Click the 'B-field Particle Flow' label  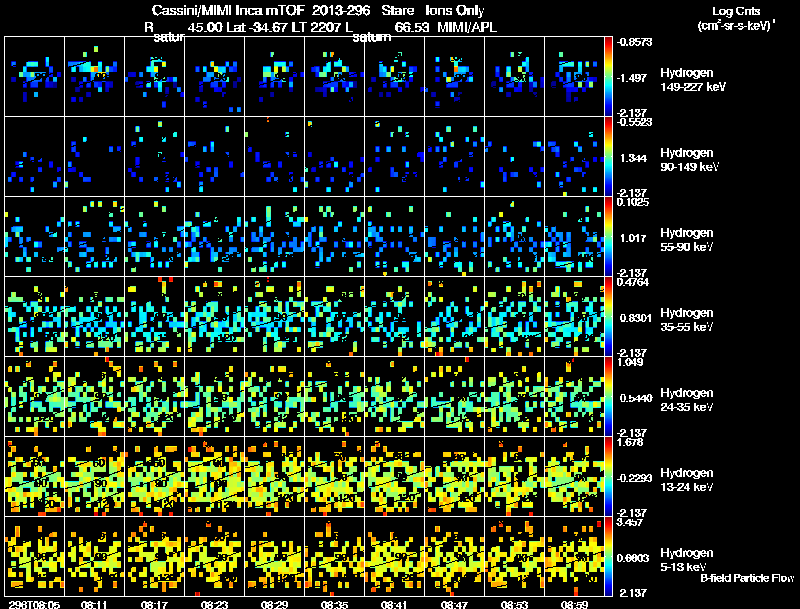pyautogui.click(x=747, y=578)
